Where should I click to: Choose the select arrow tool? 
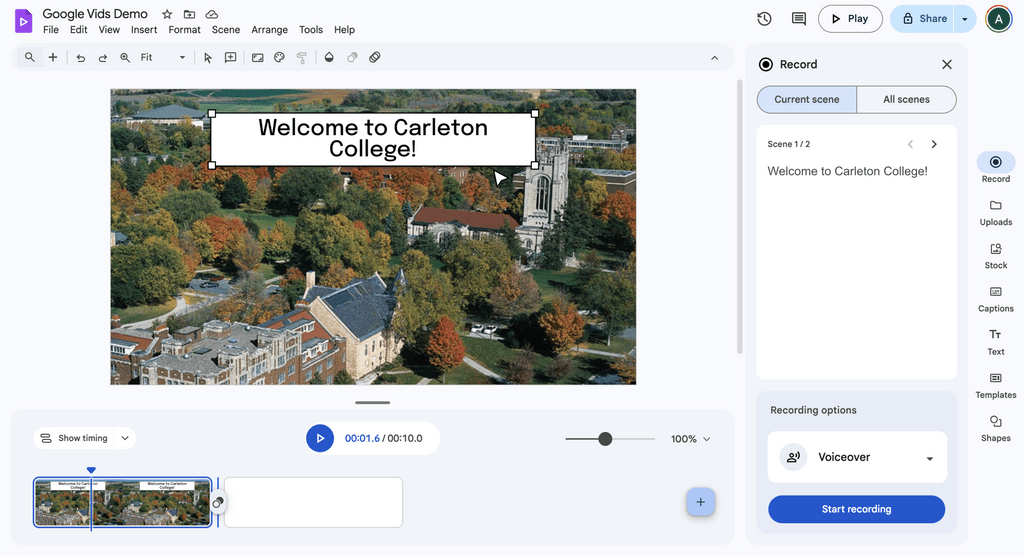[208, 57]
